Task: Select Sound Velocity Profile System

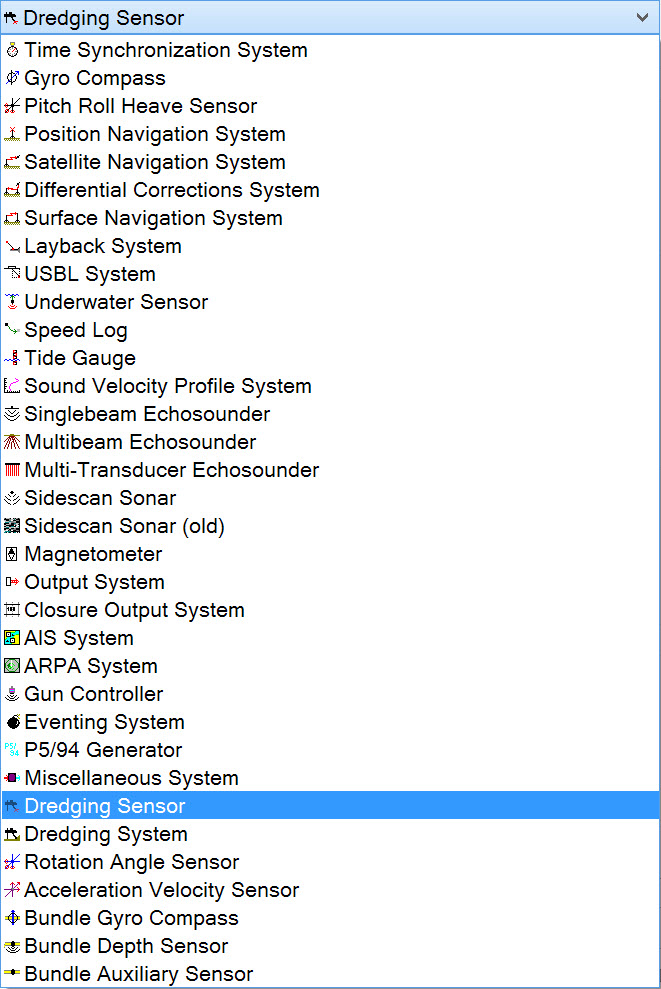Action: 168,386
